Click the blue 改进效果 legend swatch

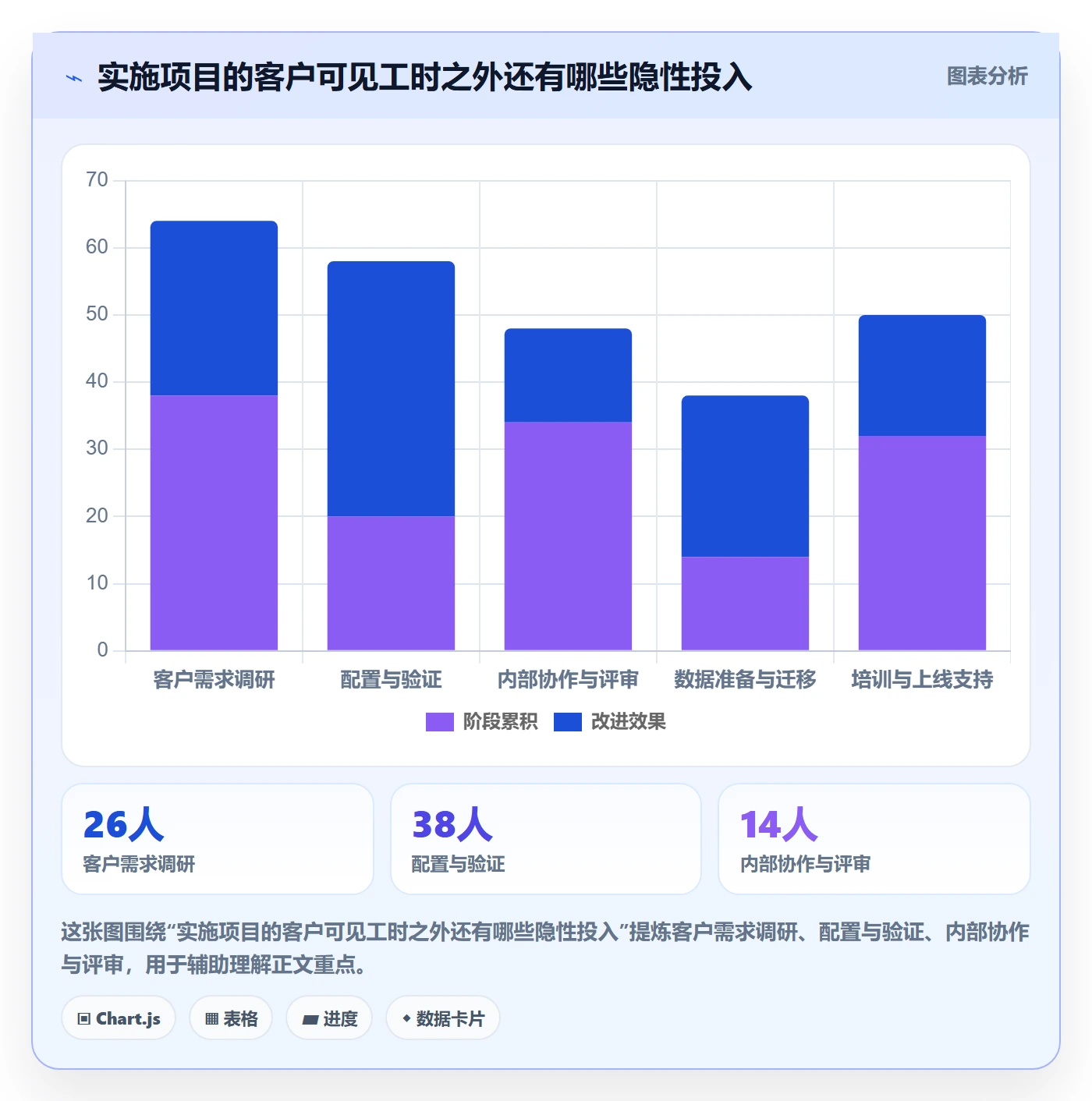click(x=567, y=722)
